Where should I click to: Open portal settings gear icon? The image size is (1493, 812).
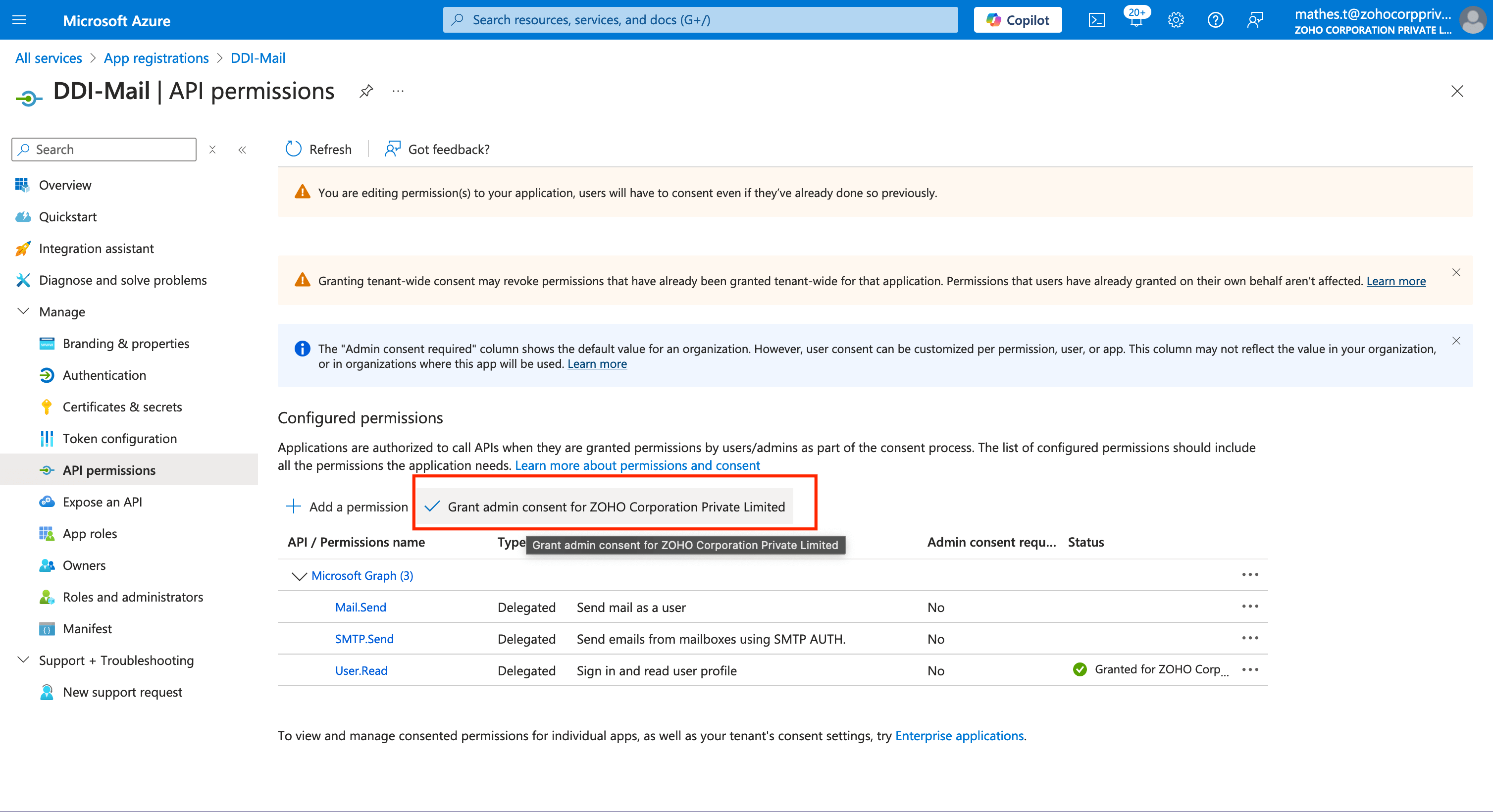(x=1176, y=20)
